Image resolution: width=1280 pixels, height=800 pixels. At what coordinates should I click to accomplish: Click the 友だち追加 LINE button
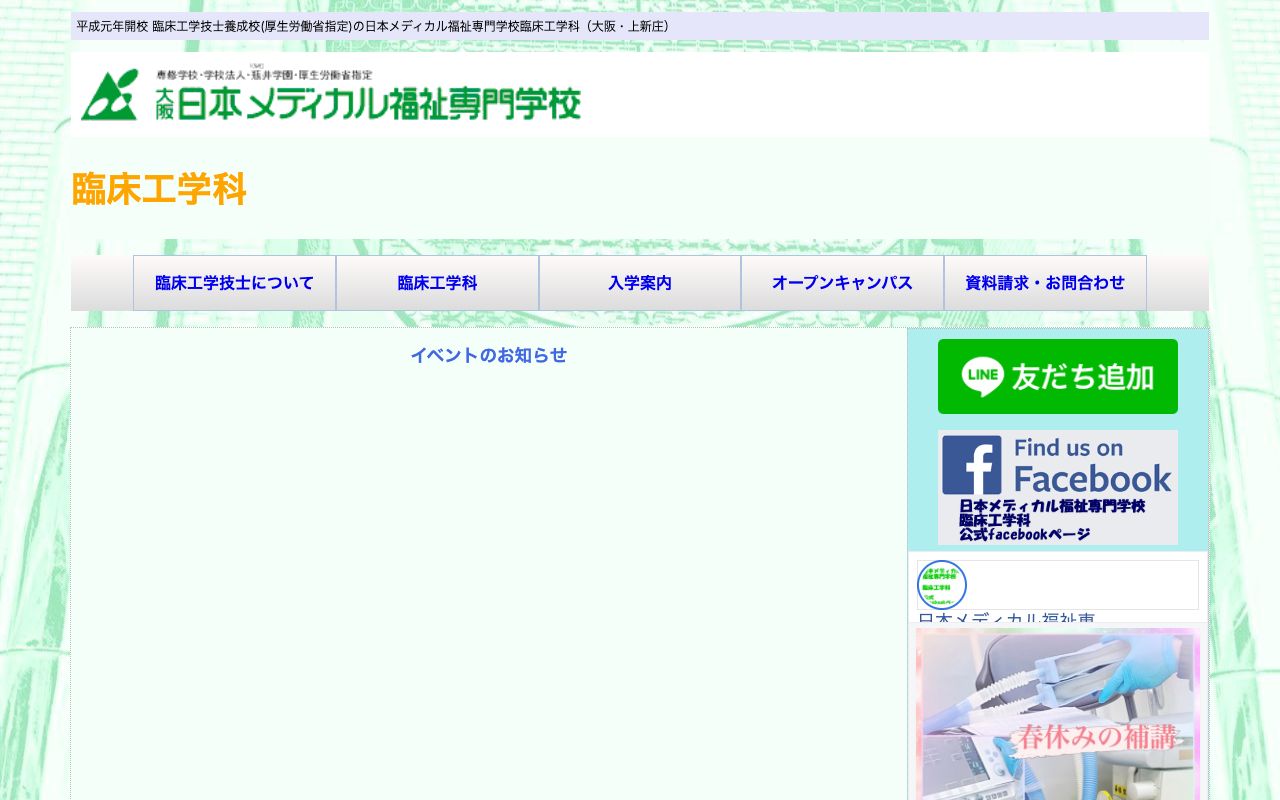coord(1057,376)
